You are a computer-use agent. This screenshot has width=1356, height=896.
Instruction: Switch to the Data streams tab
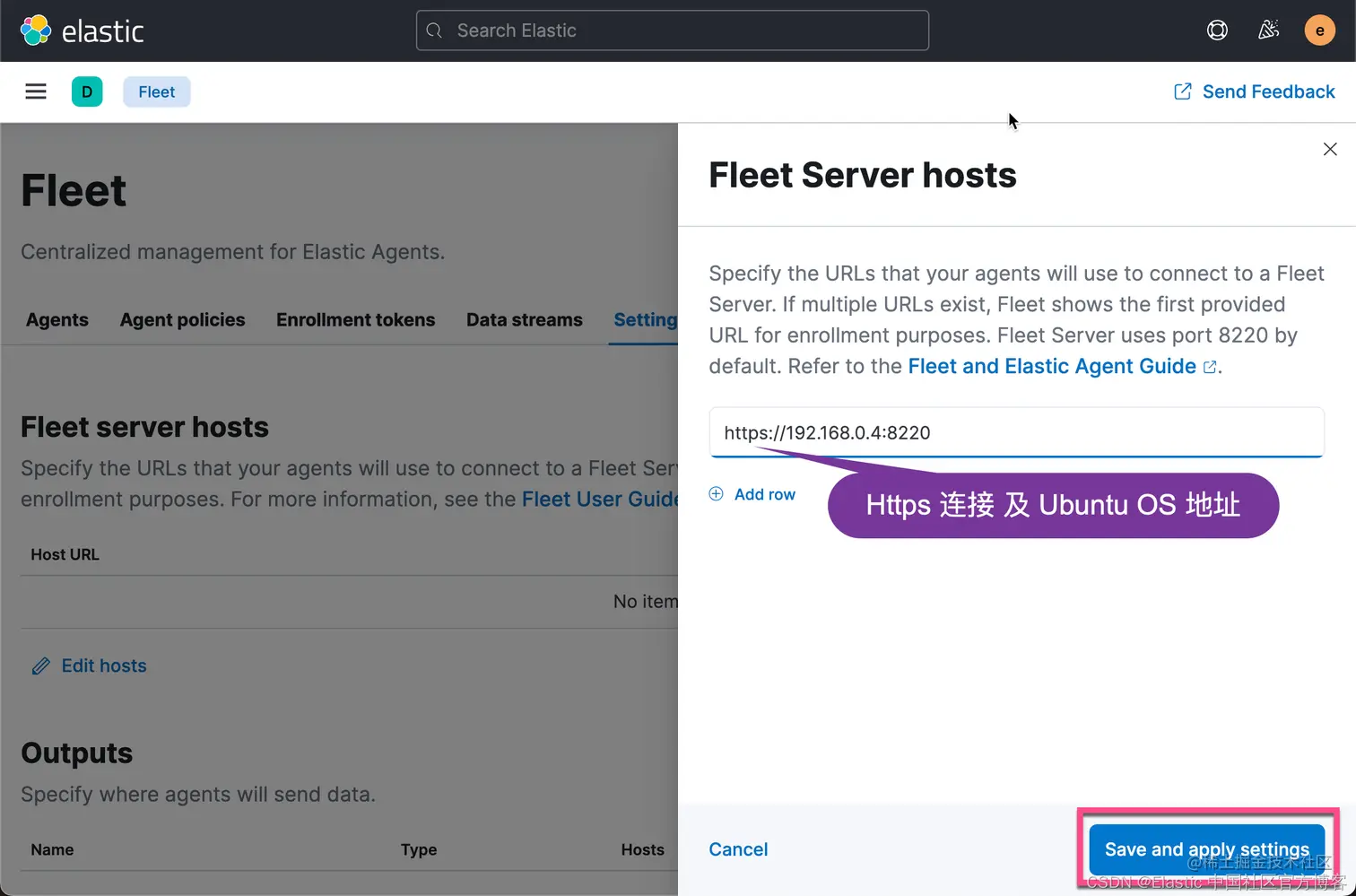pos(525,320)
